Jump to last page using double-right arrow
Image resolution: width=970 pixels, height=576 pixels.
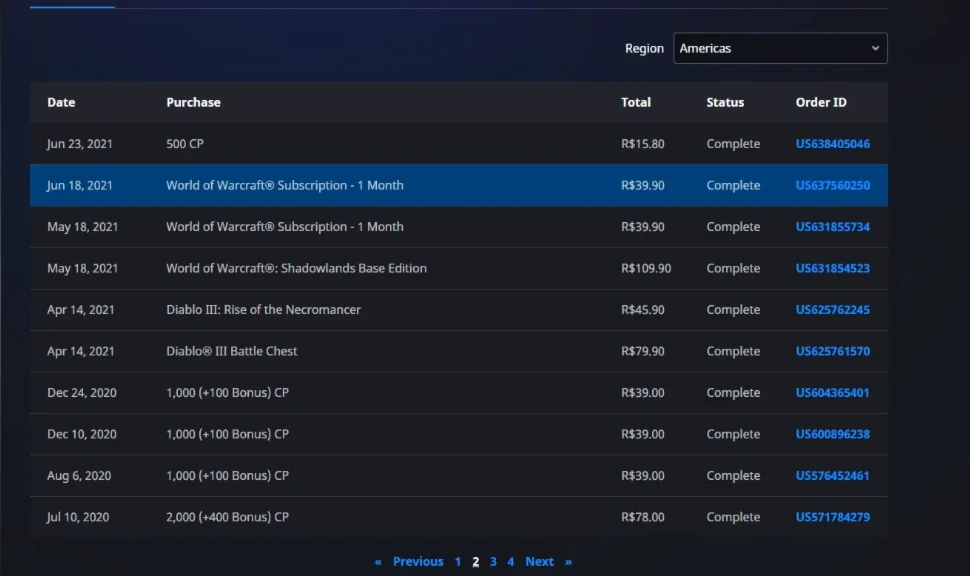pyautogui.click(x=569, y=562)
